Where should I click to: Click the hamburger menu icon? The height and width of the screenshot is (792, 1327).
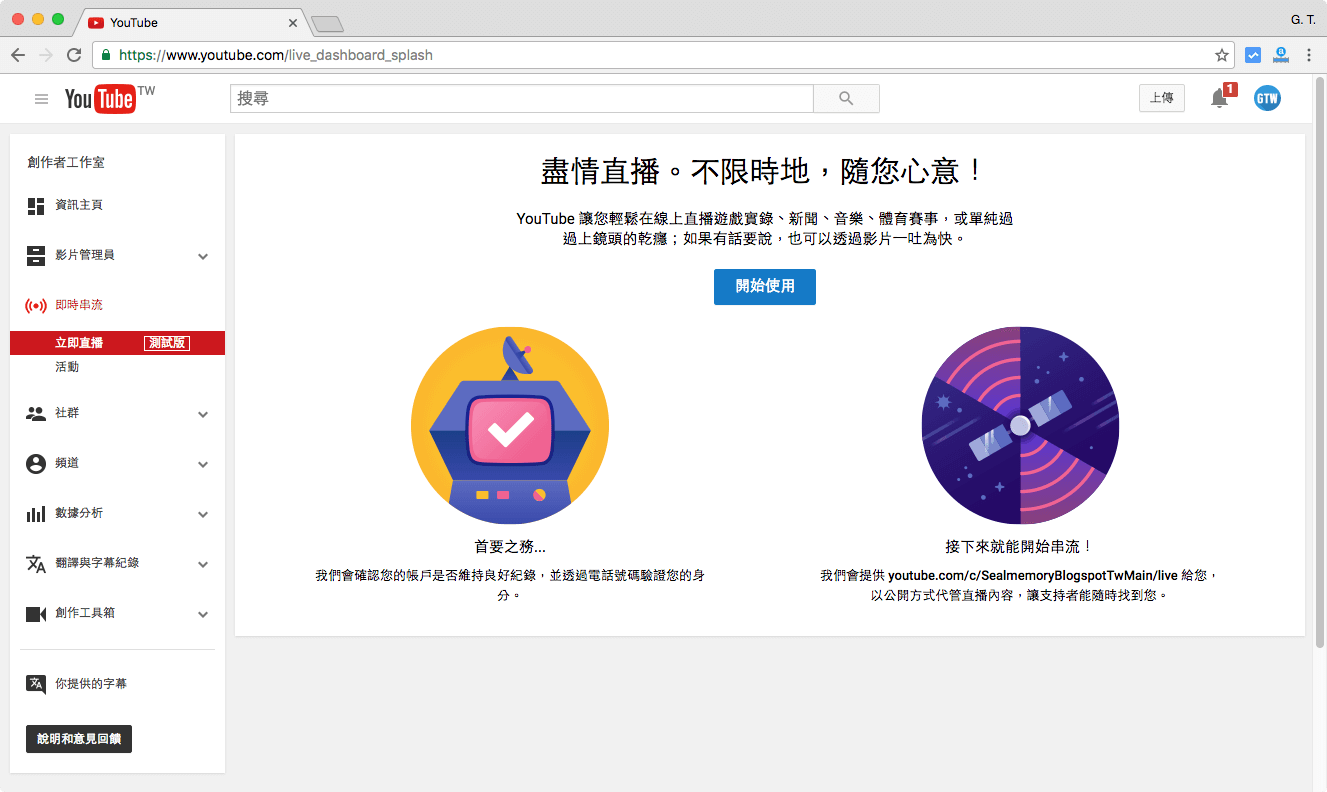[x=41, y=98]
